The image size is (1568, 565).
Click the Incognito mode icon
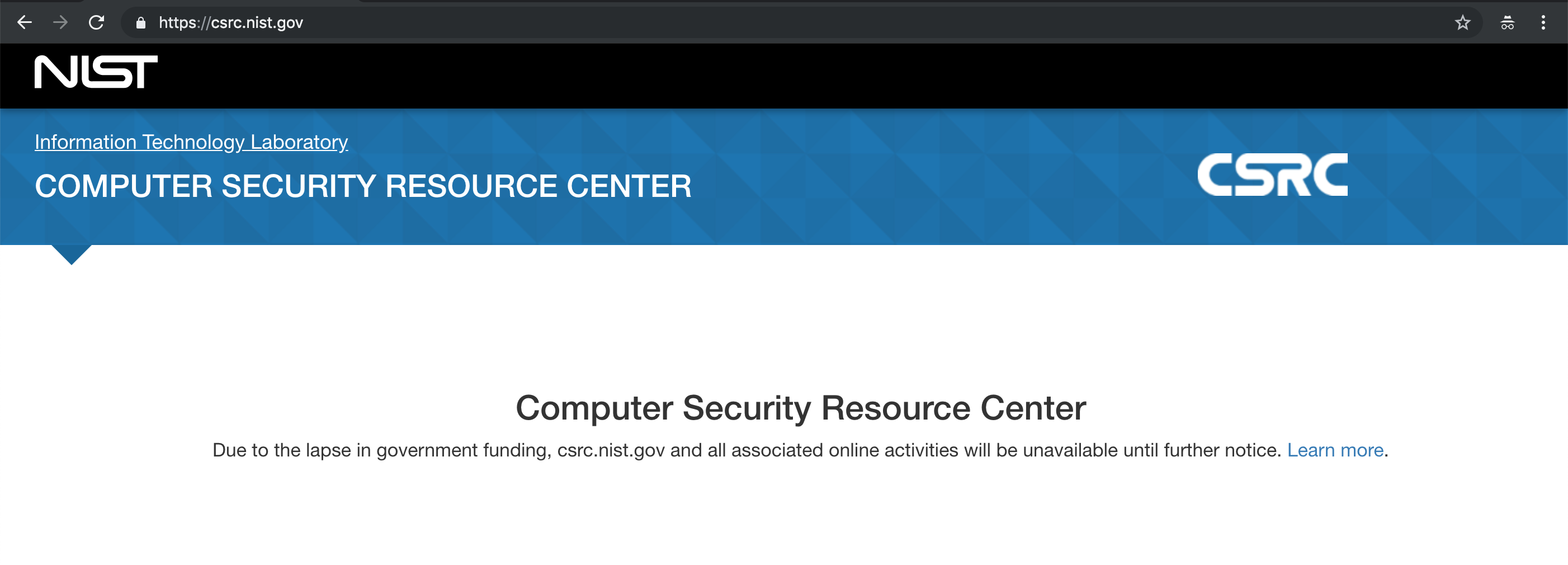click(x=1507, y=22)
